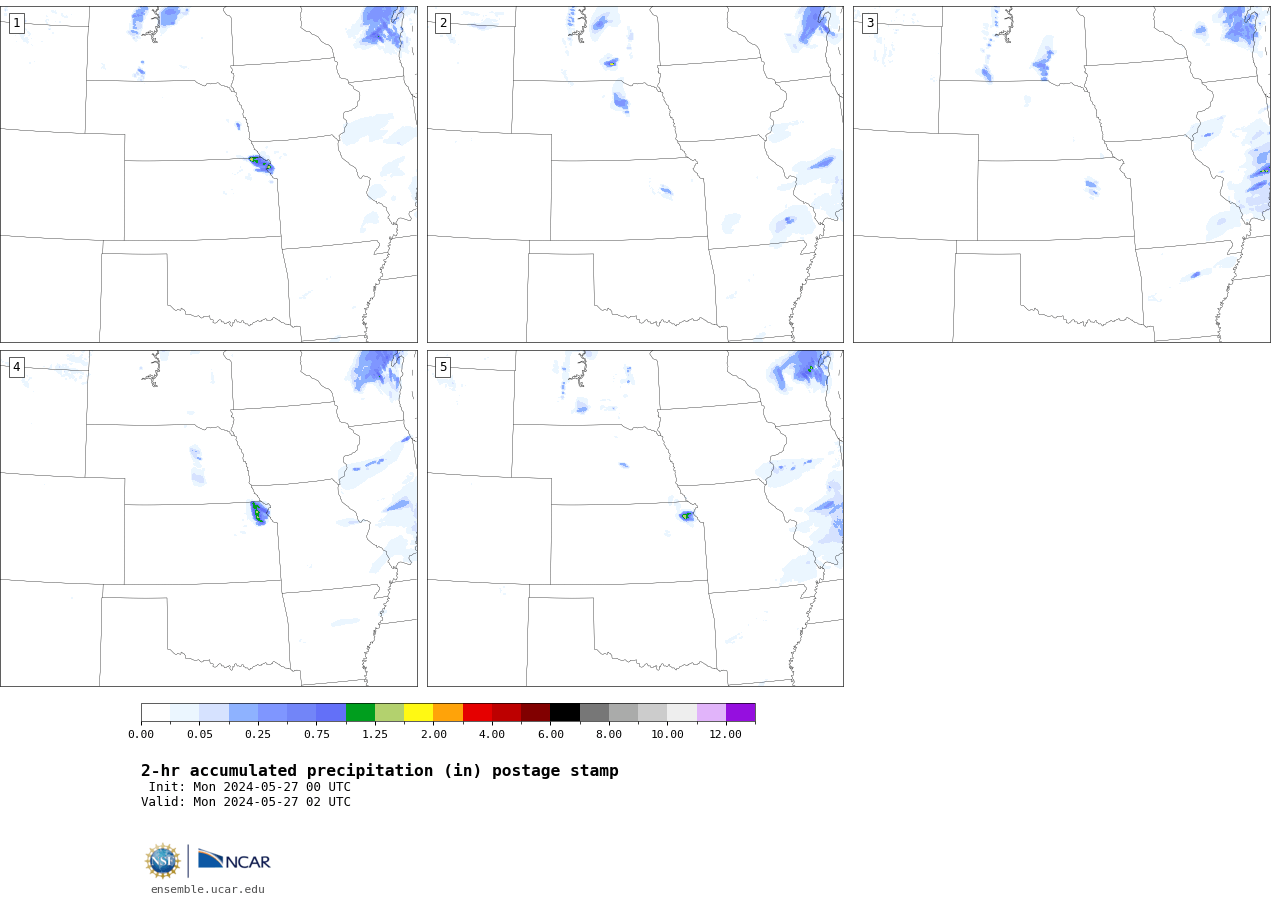Image resolution: width=1280 pixels, height=901 pixels.
Task: Click the 0.25 colorbar label
Action: click(258, 734)
